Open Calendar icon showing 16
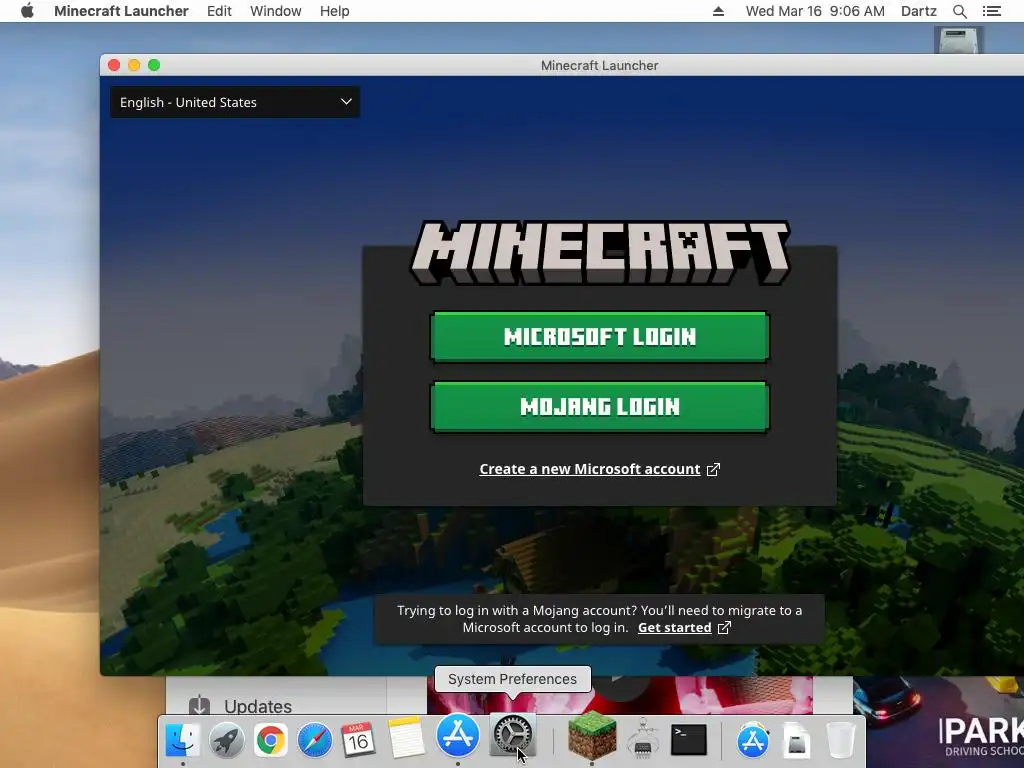Screen dimensions: 1024x768 (358, 740)
